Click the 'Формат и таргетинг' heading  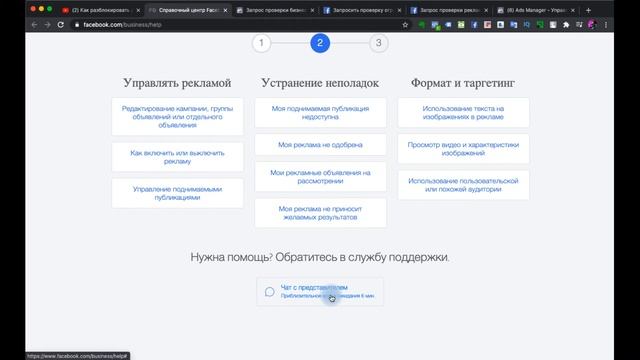click(463, 83)
